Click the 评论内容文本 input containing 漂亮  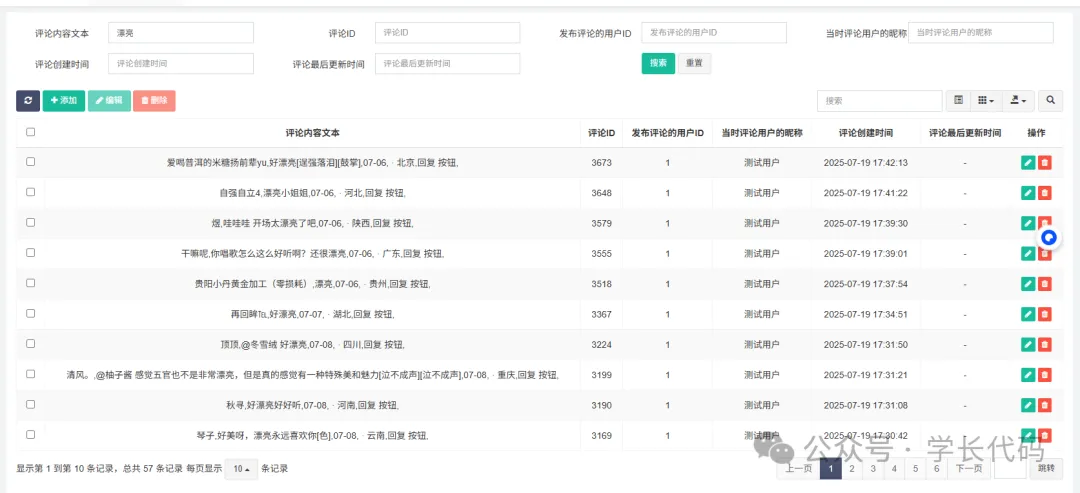coord(181,33)
